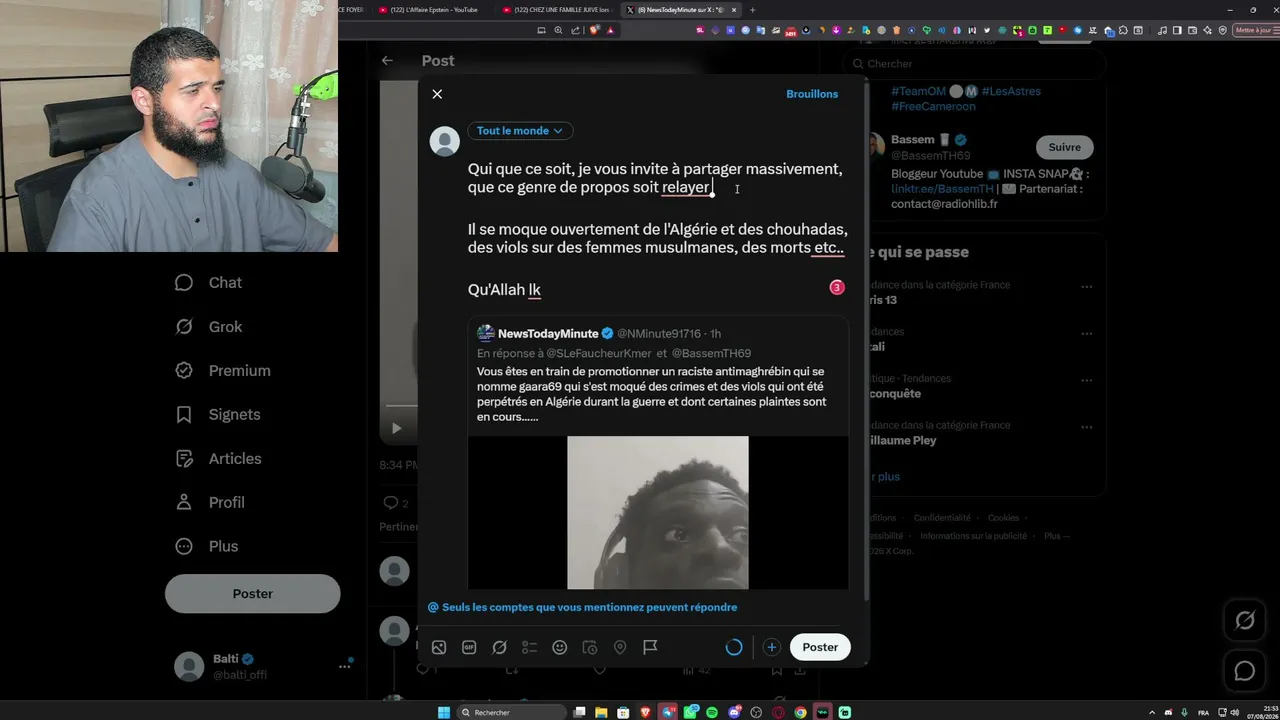Viewport: 1280px width, 720px height.
Task: Open Signets bookmarks in the sidebar
Action: 218,415
